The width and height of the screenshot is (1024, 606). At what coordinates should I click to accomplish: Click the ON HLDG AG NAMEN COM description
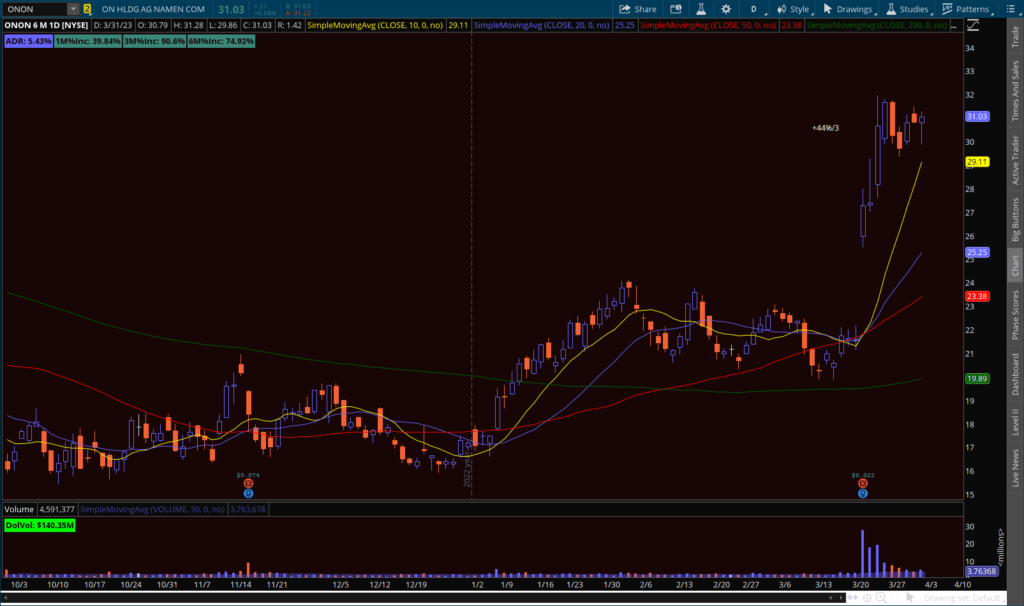click(x=153, y=9)
